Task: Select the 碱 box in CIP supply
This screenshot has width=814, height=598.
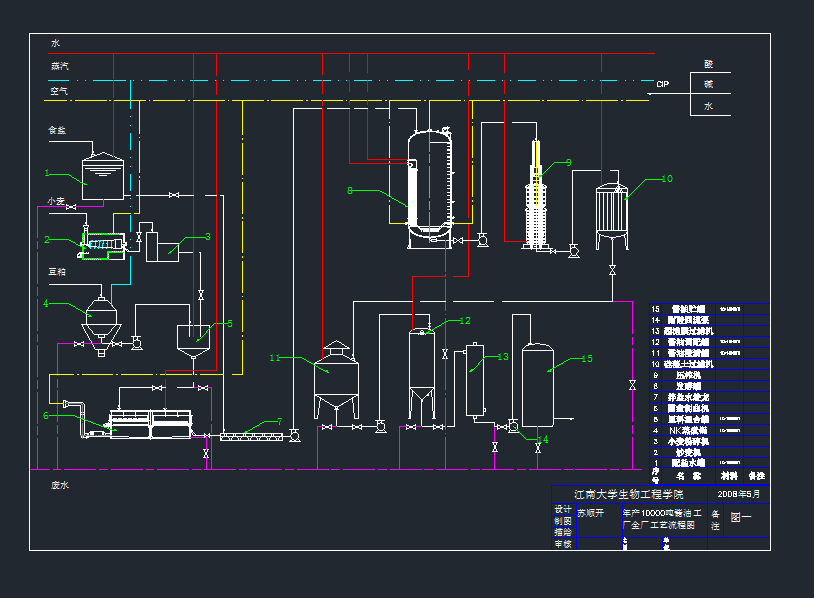Action: [x=709, y=84]
